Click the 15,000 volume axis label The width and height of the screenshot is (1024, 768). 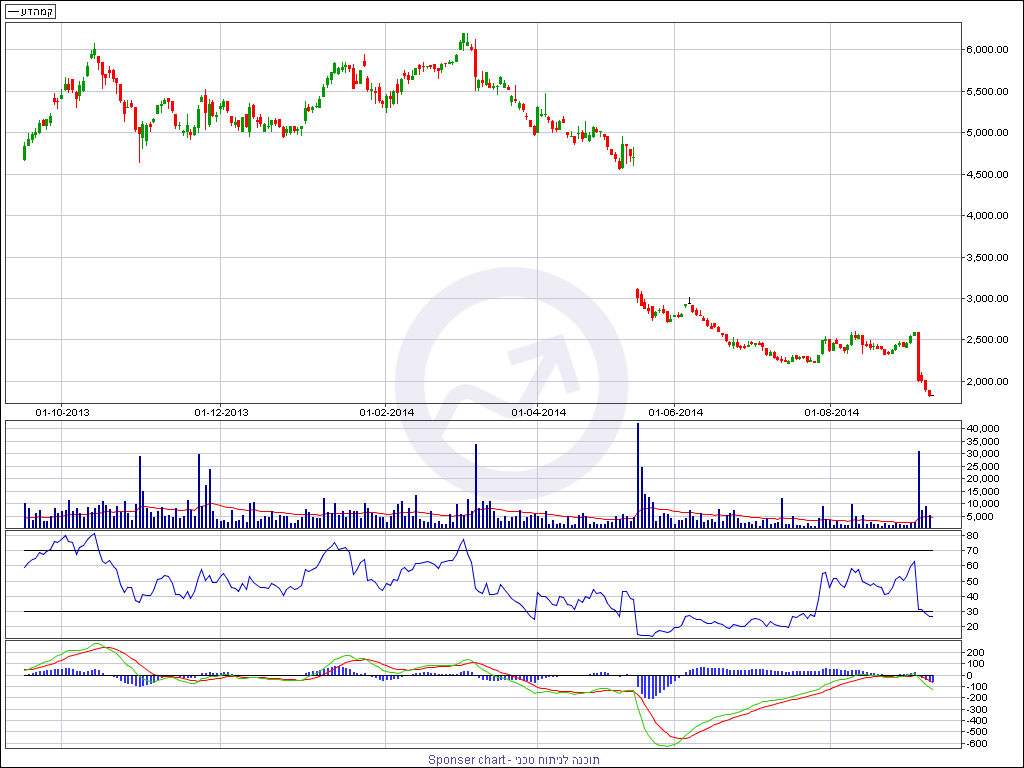[983, 491]
